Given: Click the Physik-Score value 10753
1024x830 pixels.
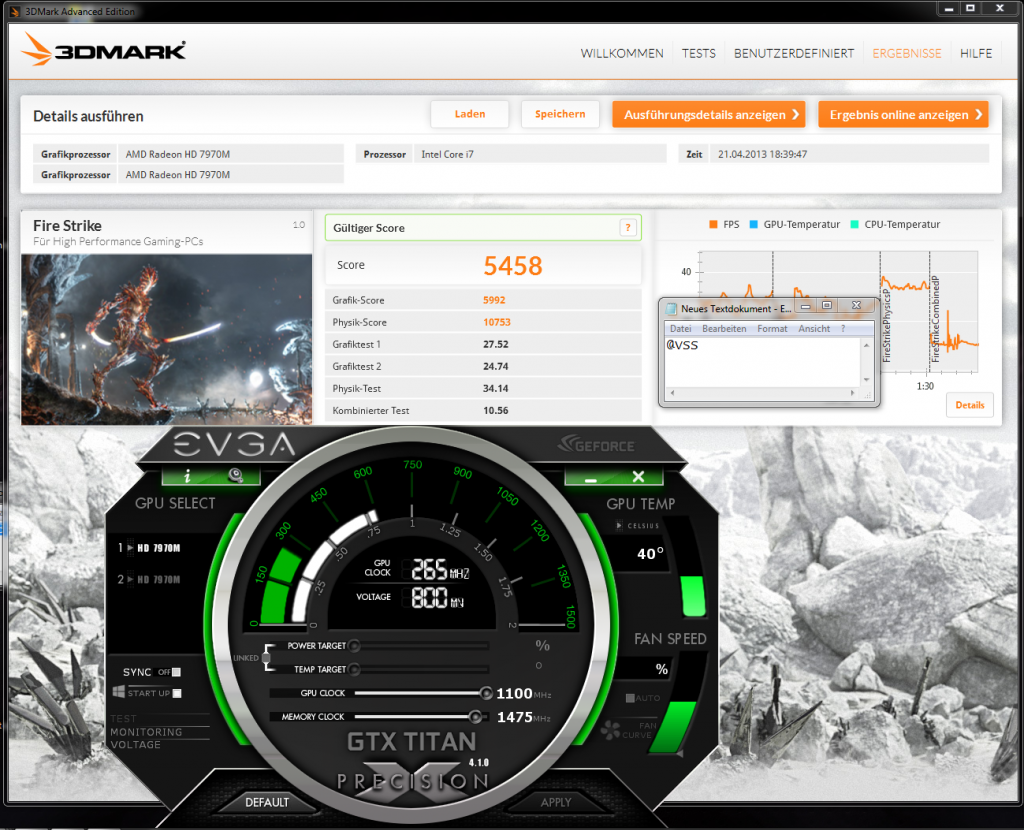Looking at the screenshot, I should coord(497,323).
